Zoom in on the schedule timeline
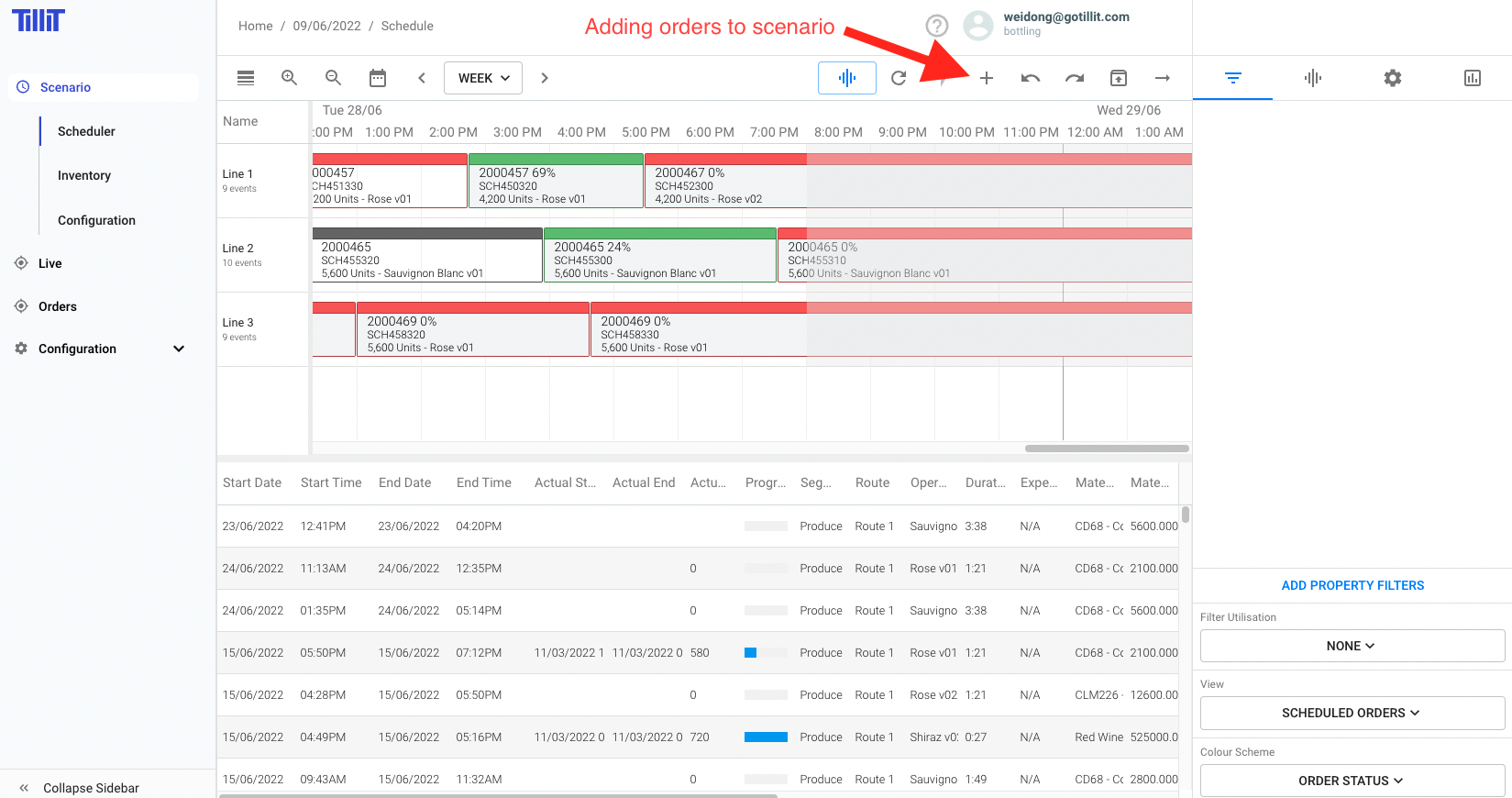The width and height of the screenshot is (1512, 798). 290,78
